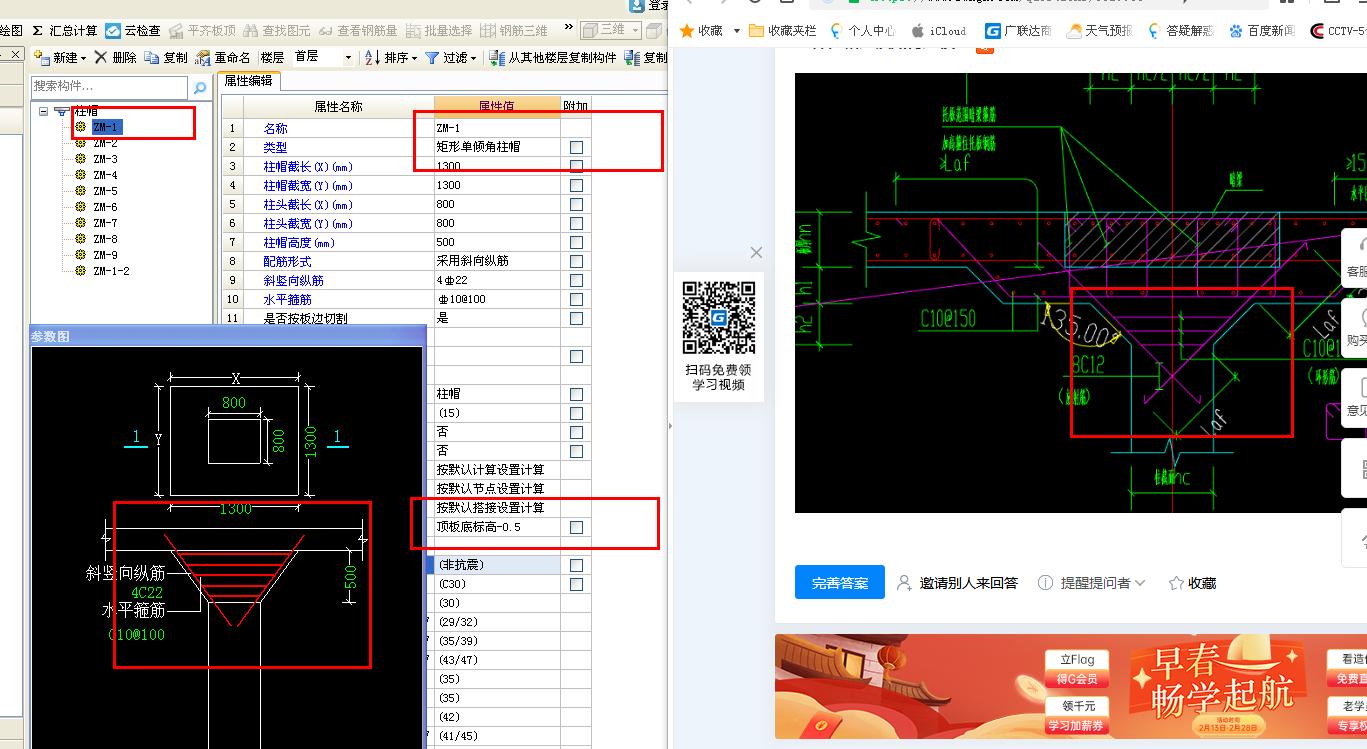The width and height of the screenshot is (1367, 749).
Task: Click 学习加新券 button in banner
Action: (x=1077, y=725)
